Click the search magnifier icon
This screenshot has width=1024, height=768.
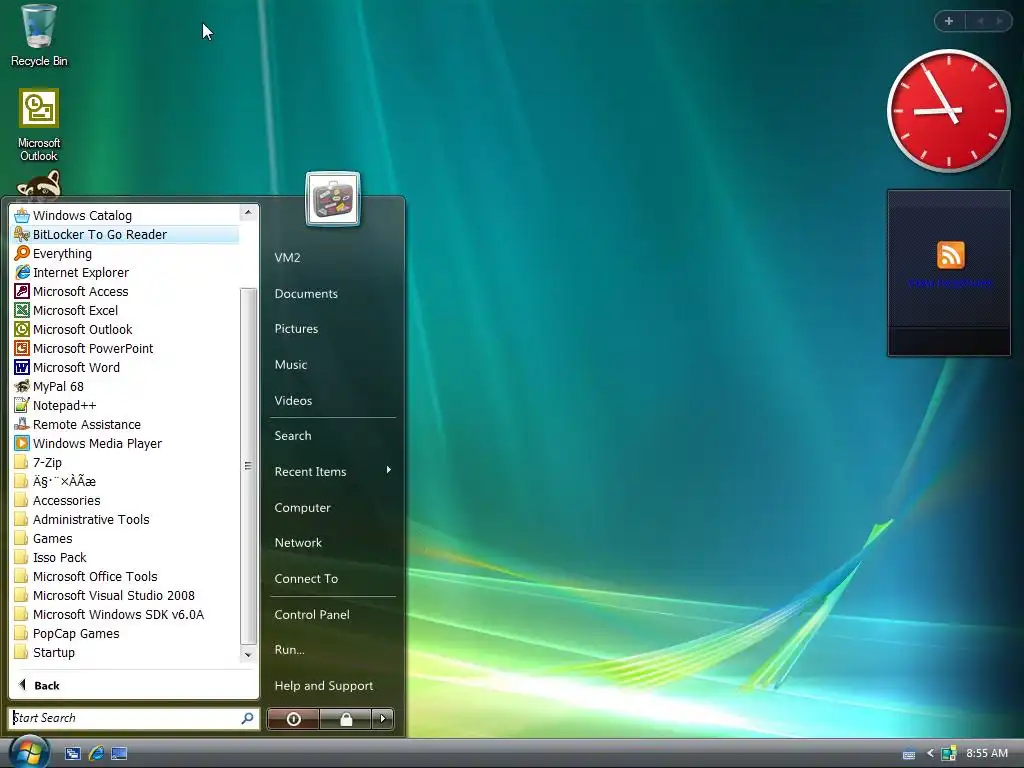pyautogui.click(x=248, y=718)
